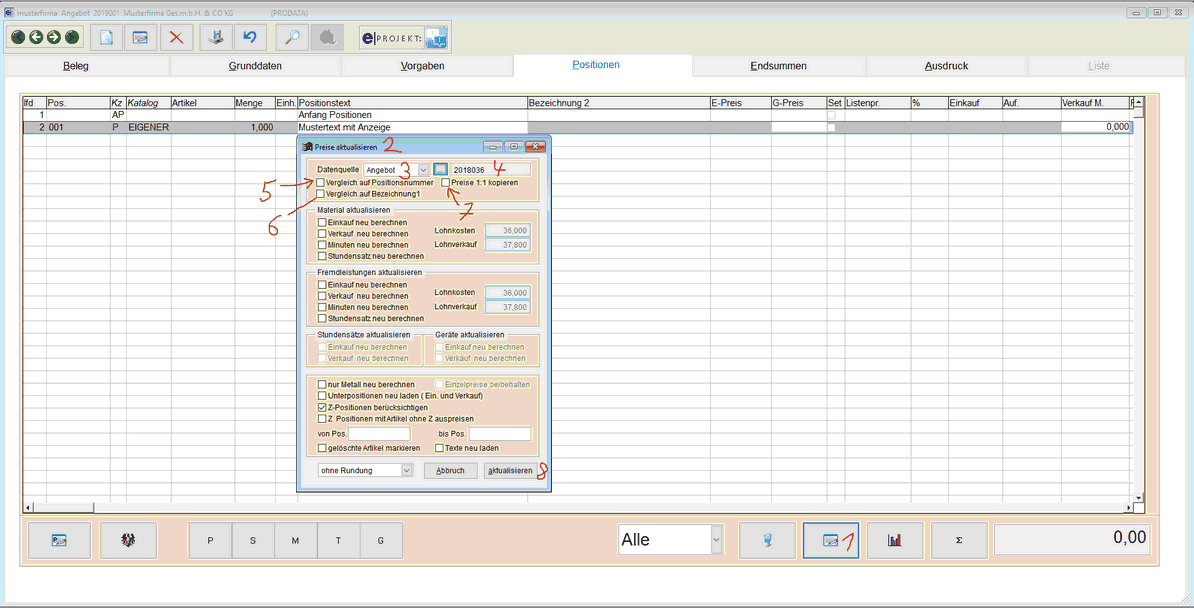Expand the 'ohne Rundung' dropdown

(x=406, y=470)
